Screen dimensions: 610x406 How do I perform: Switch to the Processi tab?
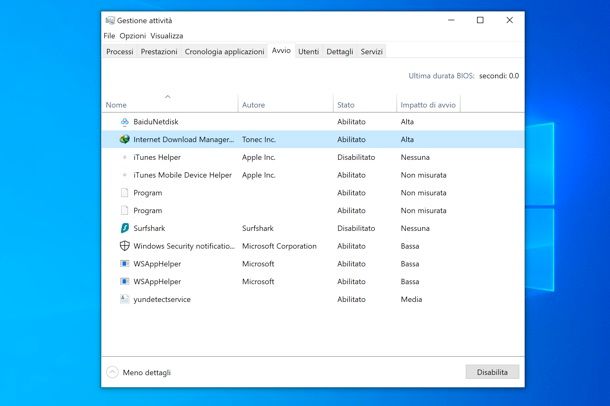(120, 51)
